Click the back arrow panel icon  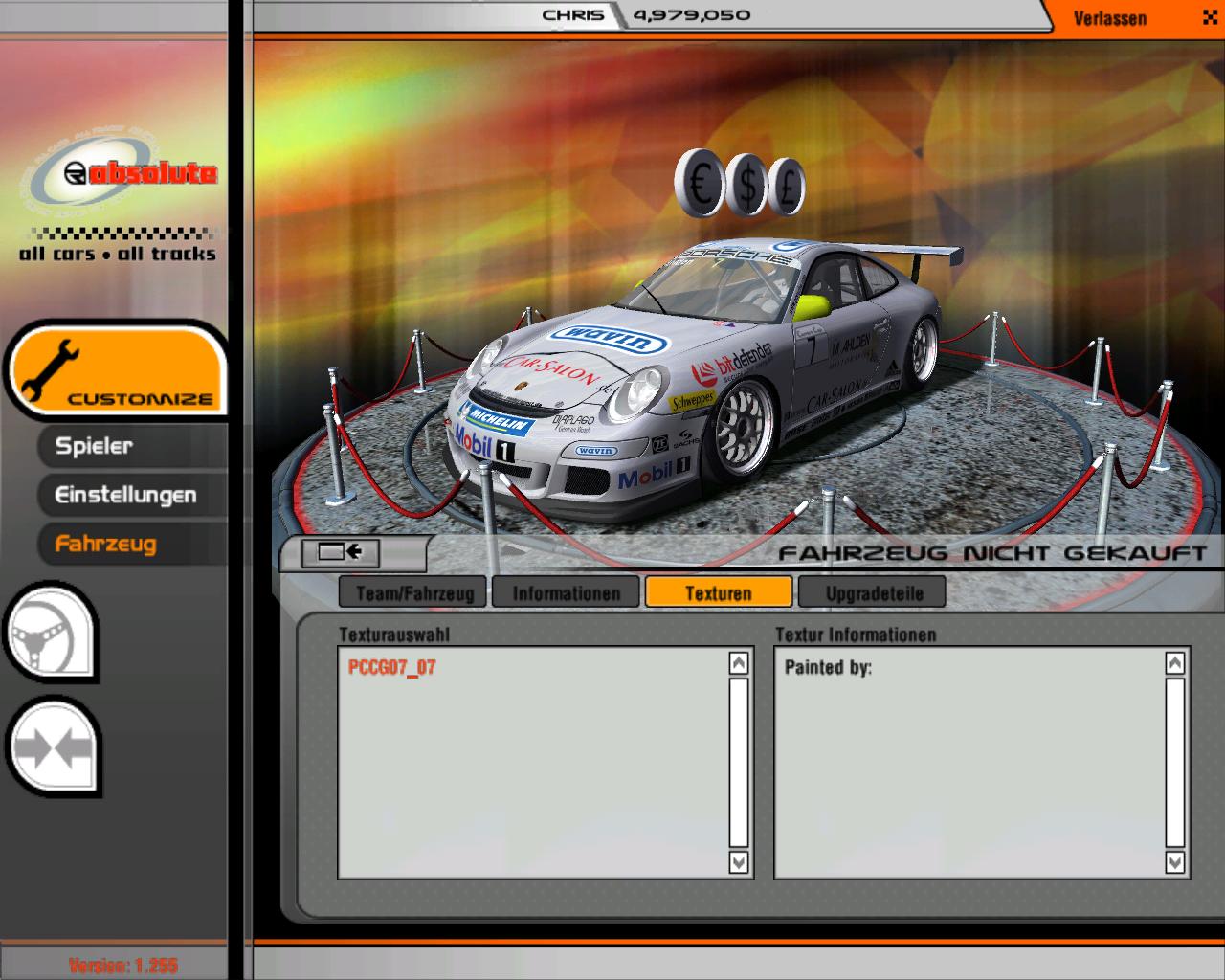pyautogui.click(x=340, y=551)
